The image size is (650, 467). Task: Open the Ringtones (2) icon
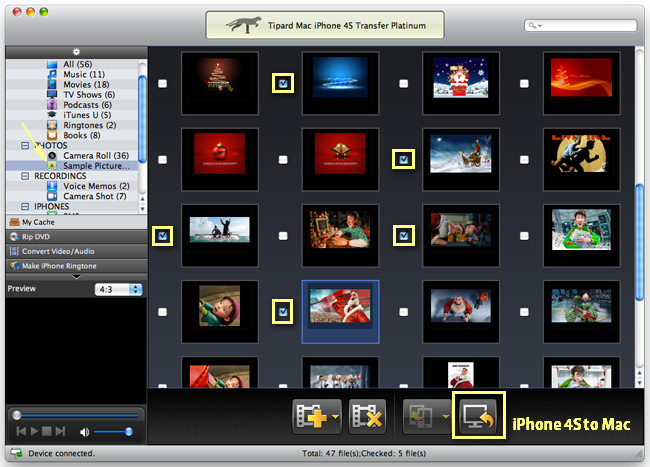coord(52,125)
